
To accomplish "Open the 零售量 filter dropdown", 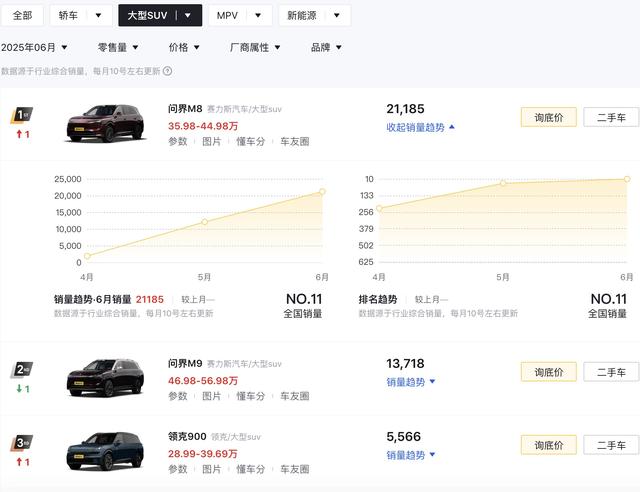I will point(118,47).
